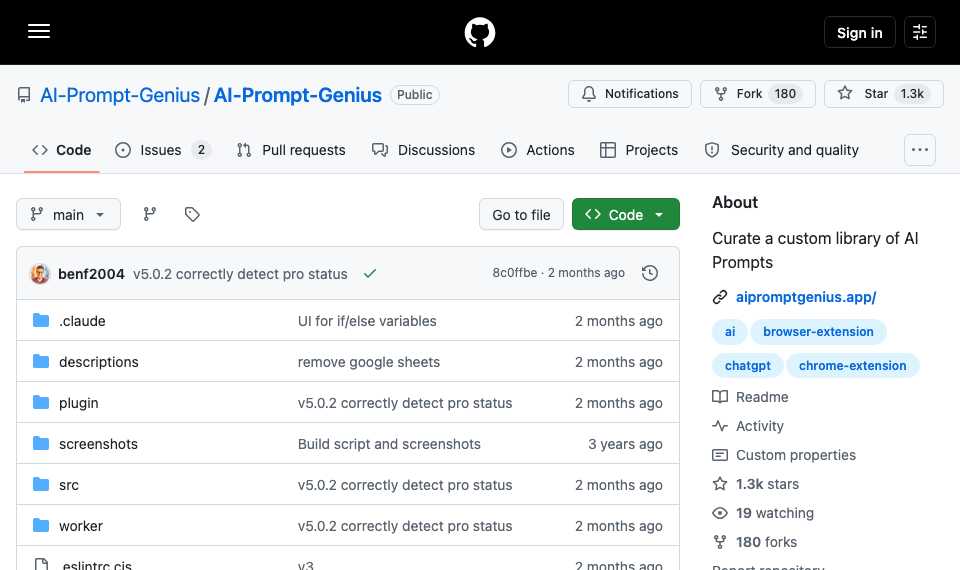Select the chrome-extension topic tag

pyautogui.click(x=852, y=366)
